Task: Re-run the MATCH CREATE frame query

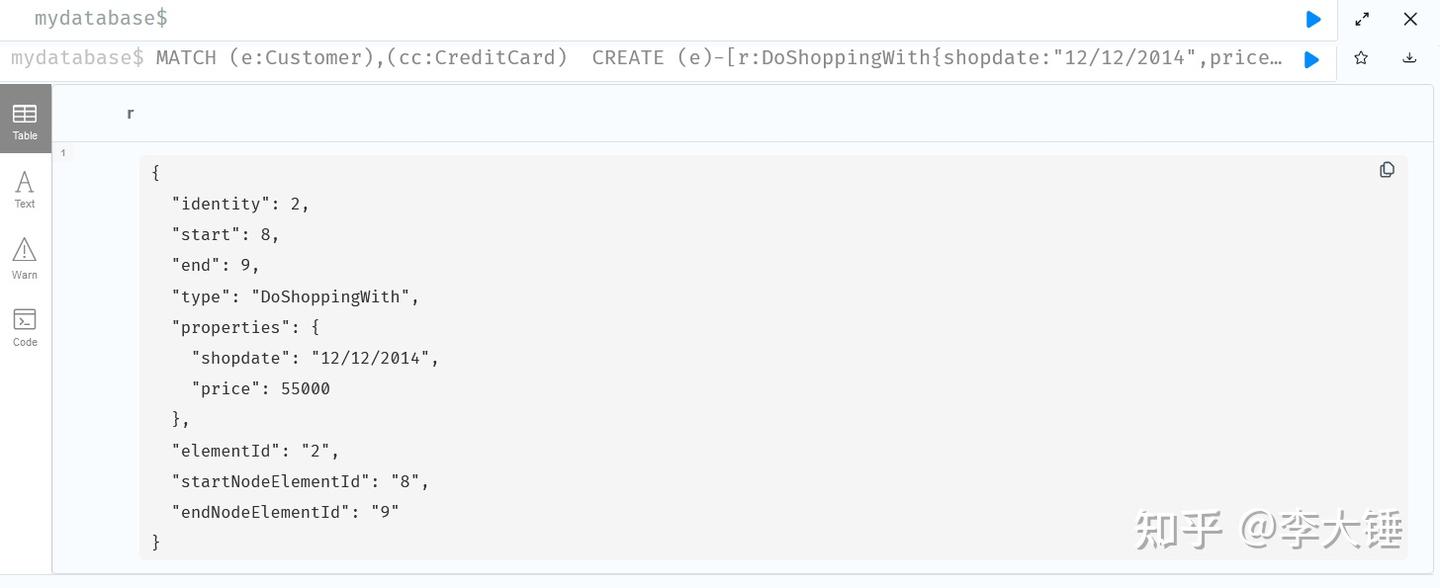Action: point(1311,60)
